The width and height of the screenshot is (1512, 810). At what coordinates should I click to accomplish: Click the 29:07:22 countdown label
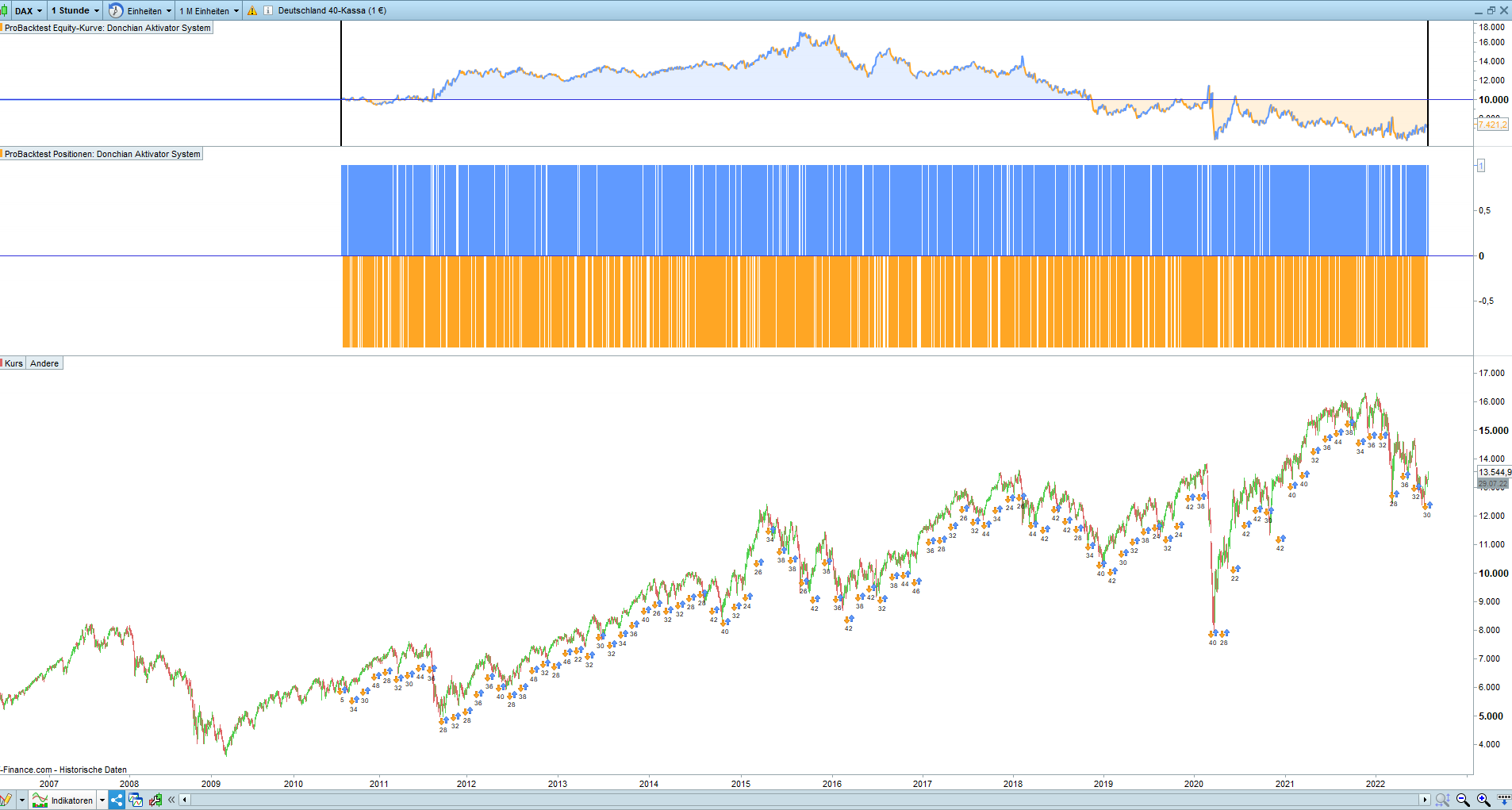pos(1493,483)
